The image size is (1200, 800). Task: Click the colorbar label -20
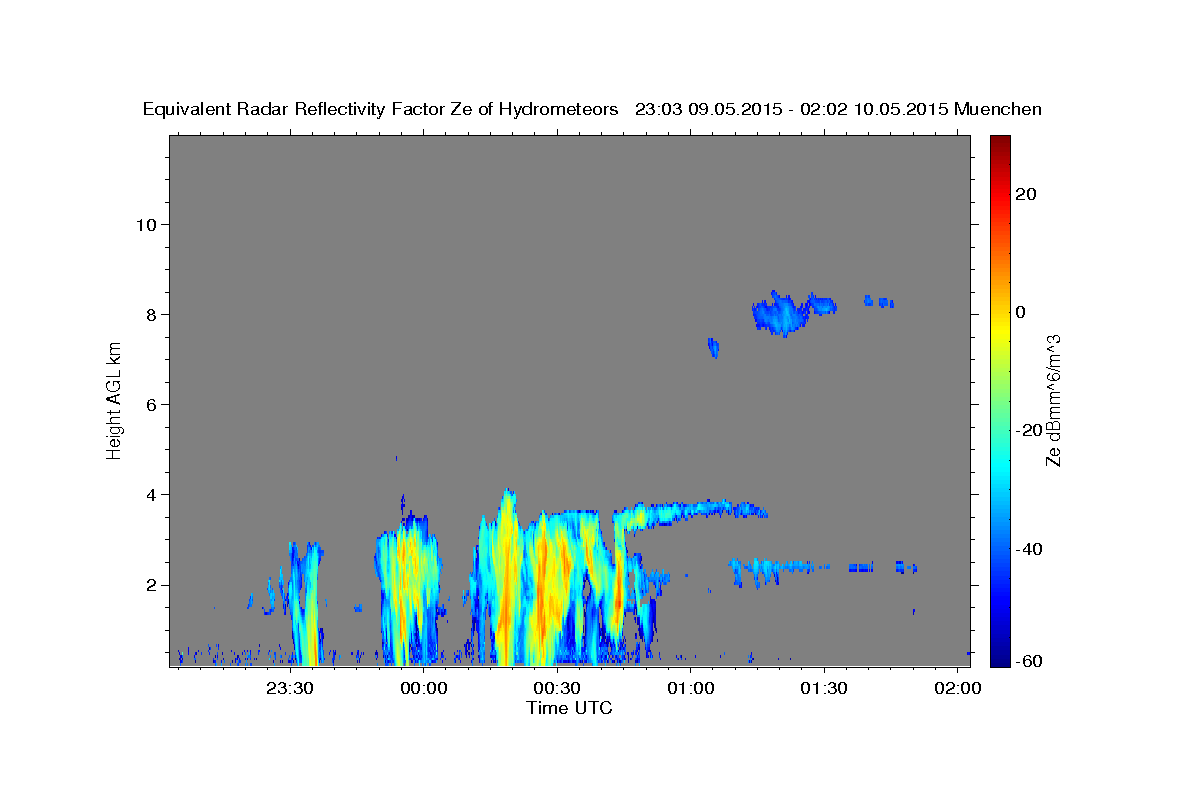coord(1029,430)
